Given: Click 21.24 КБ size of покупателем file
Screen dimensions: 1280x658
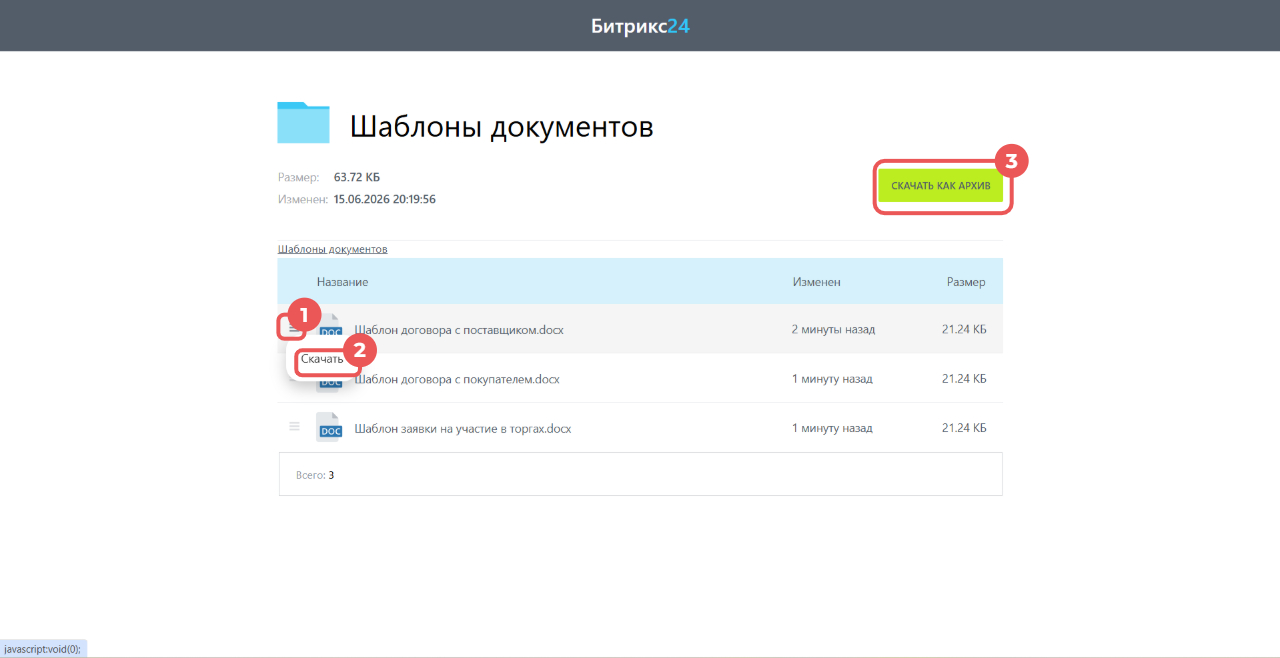Looking at the screenshot, I should pos(964,379).
